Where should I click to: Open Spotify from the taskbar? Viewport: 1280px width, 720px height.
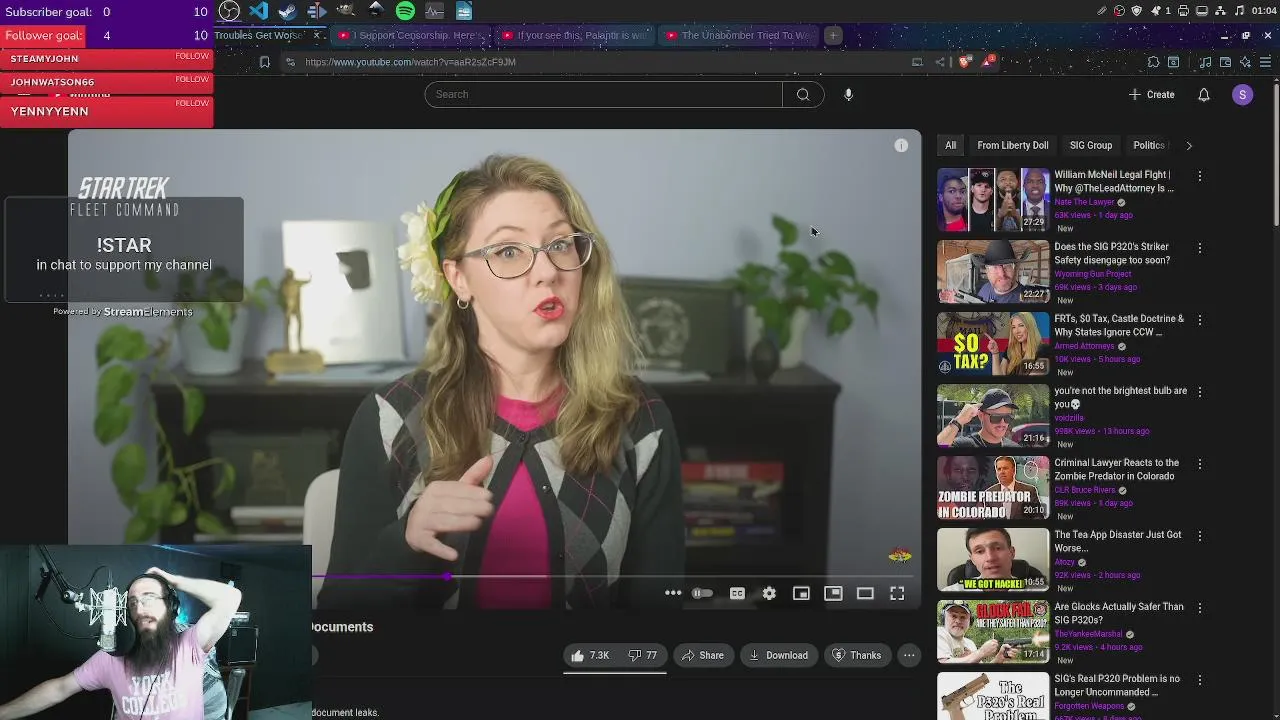[405, 11]
